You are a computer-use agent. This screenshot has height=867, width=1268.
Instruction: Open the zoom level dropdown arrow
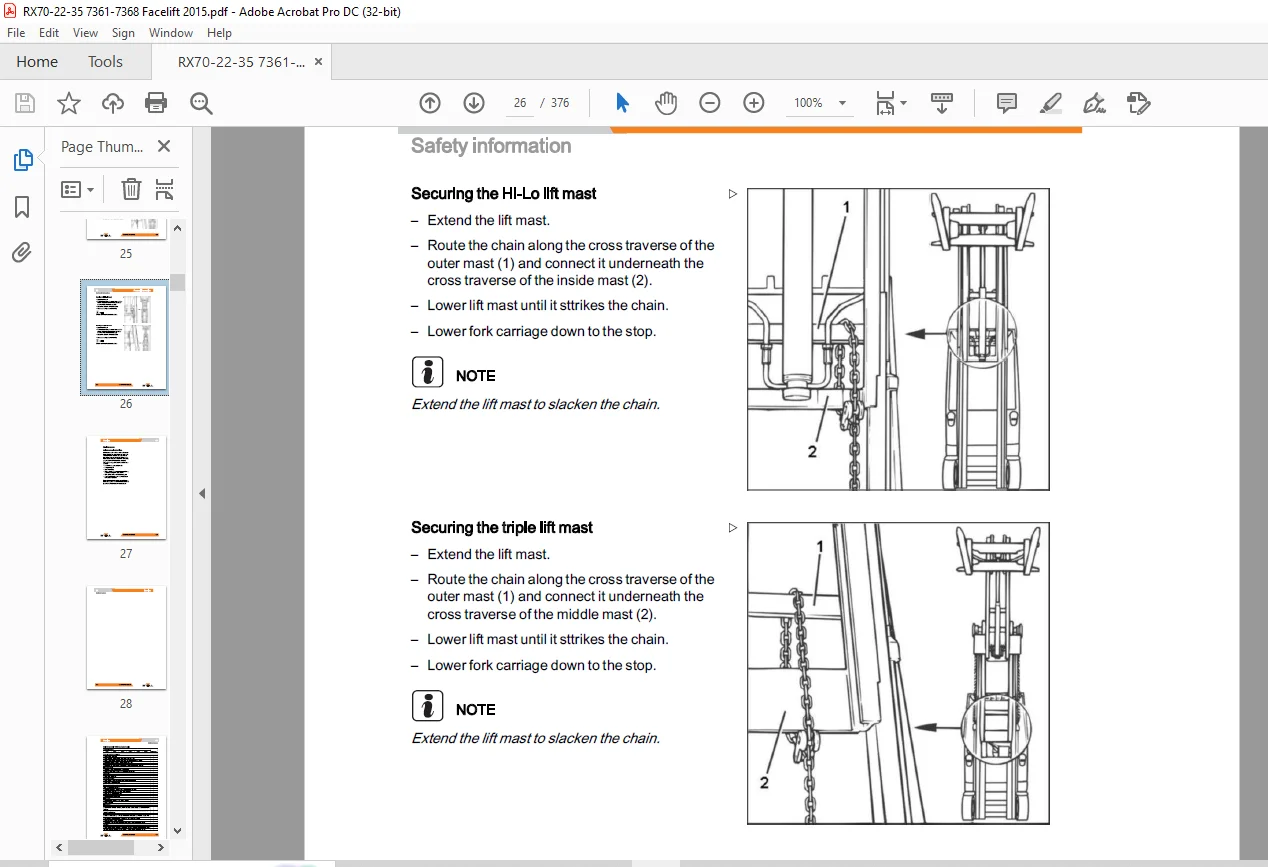coord(842,103)
